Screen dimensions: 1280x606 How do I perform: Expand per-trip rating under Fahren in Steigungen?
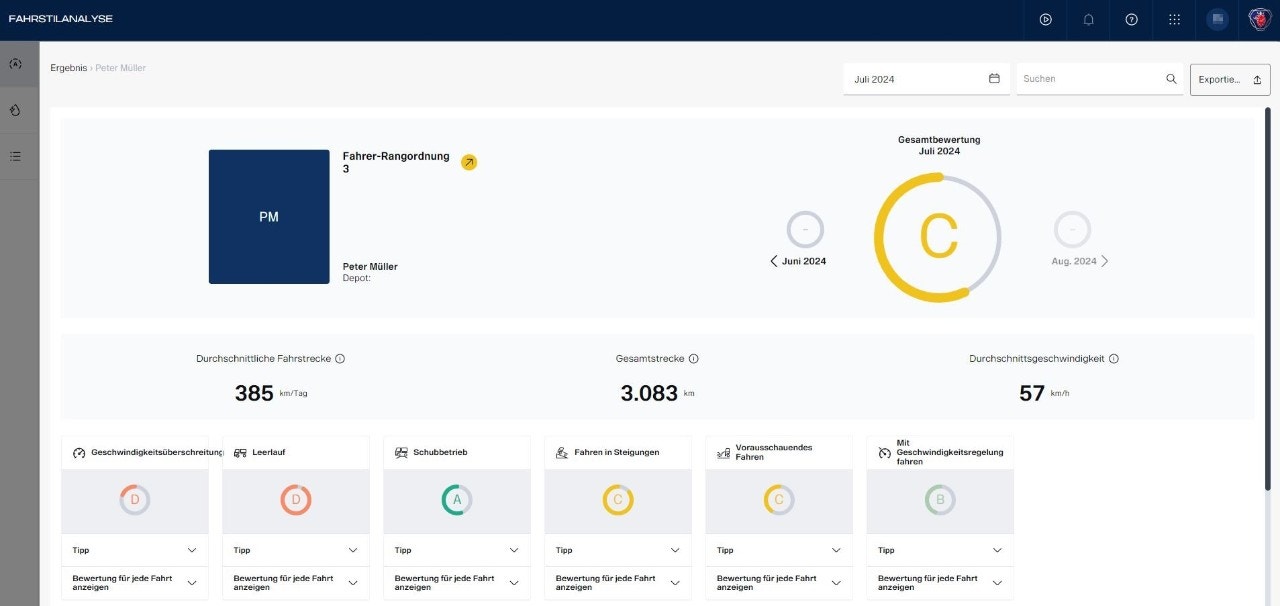click(x=618, y=583)
